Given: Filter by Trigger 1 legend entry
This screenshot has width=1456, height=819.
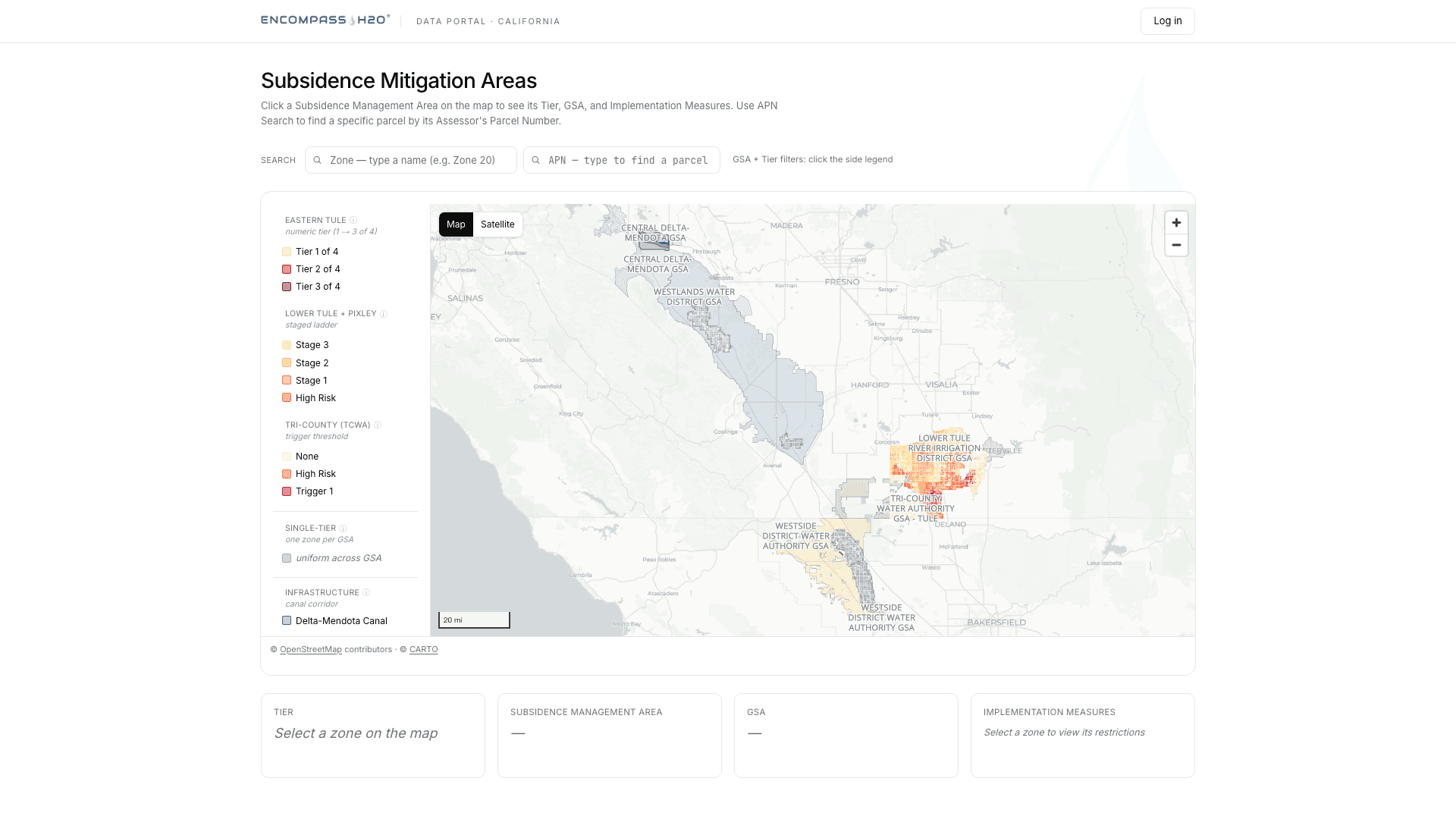Looking at the screenshot, I should pos(308,491).
